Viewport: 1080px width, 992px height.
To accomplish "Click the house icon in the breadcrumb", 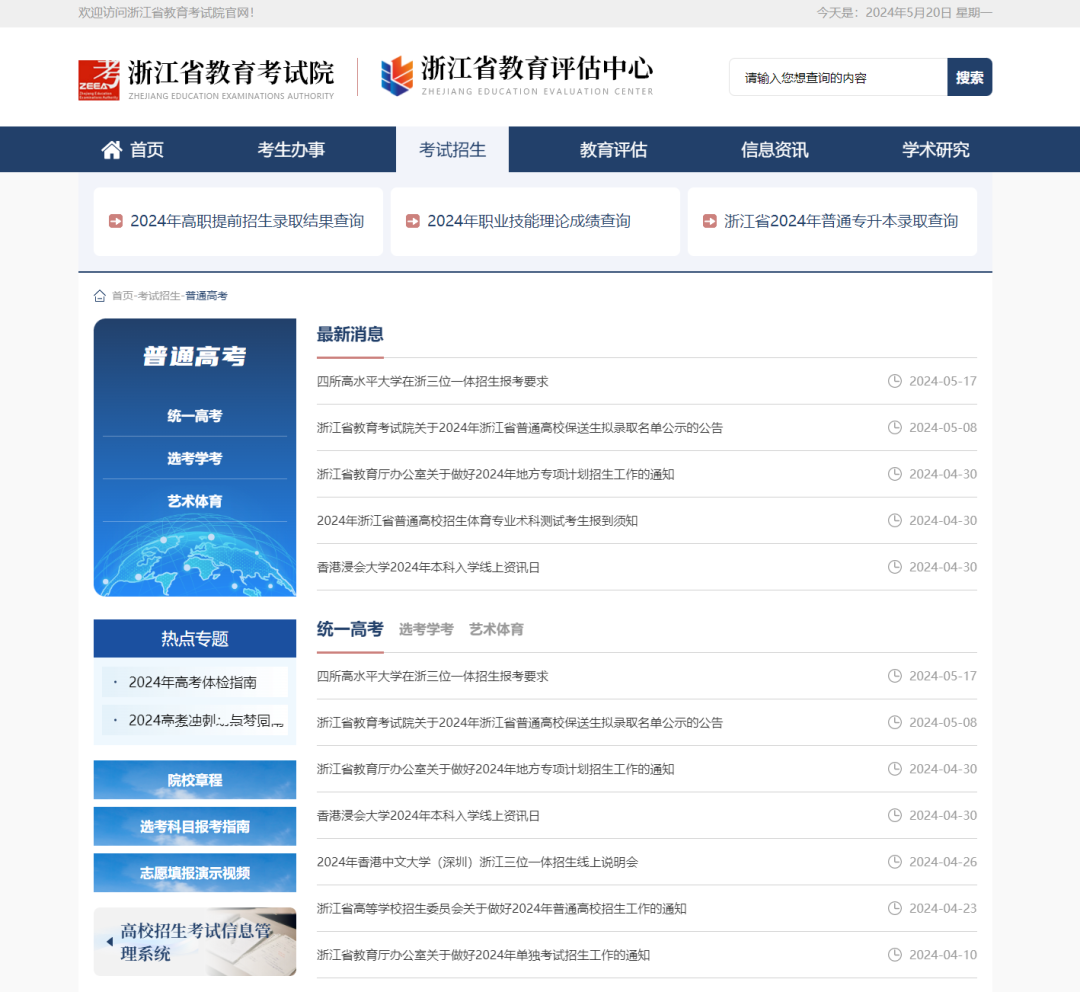I will [x=100, y=296].
